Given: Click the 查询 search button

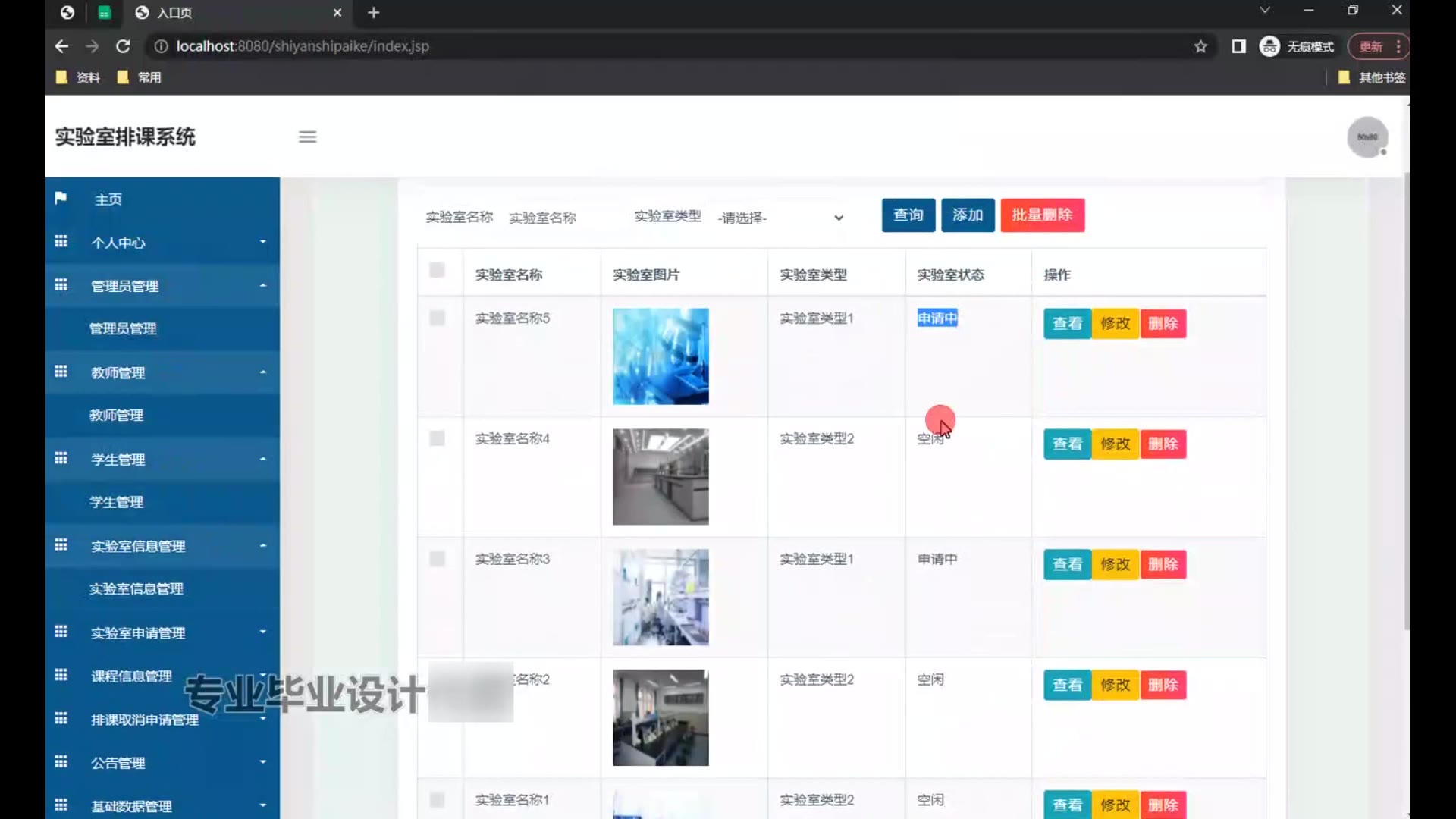Looking at the screenshot, I should click(908, 215).
